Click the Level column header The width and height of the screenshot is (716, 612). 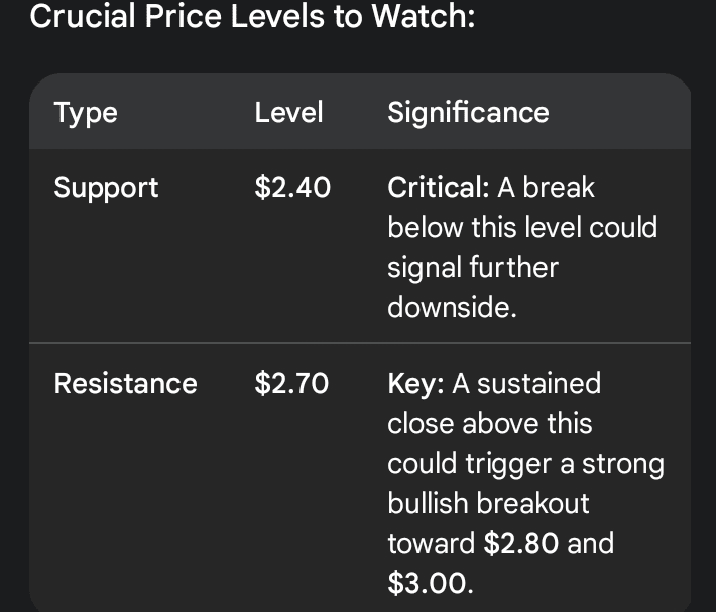pyautogui.click(x=288, y=112)
